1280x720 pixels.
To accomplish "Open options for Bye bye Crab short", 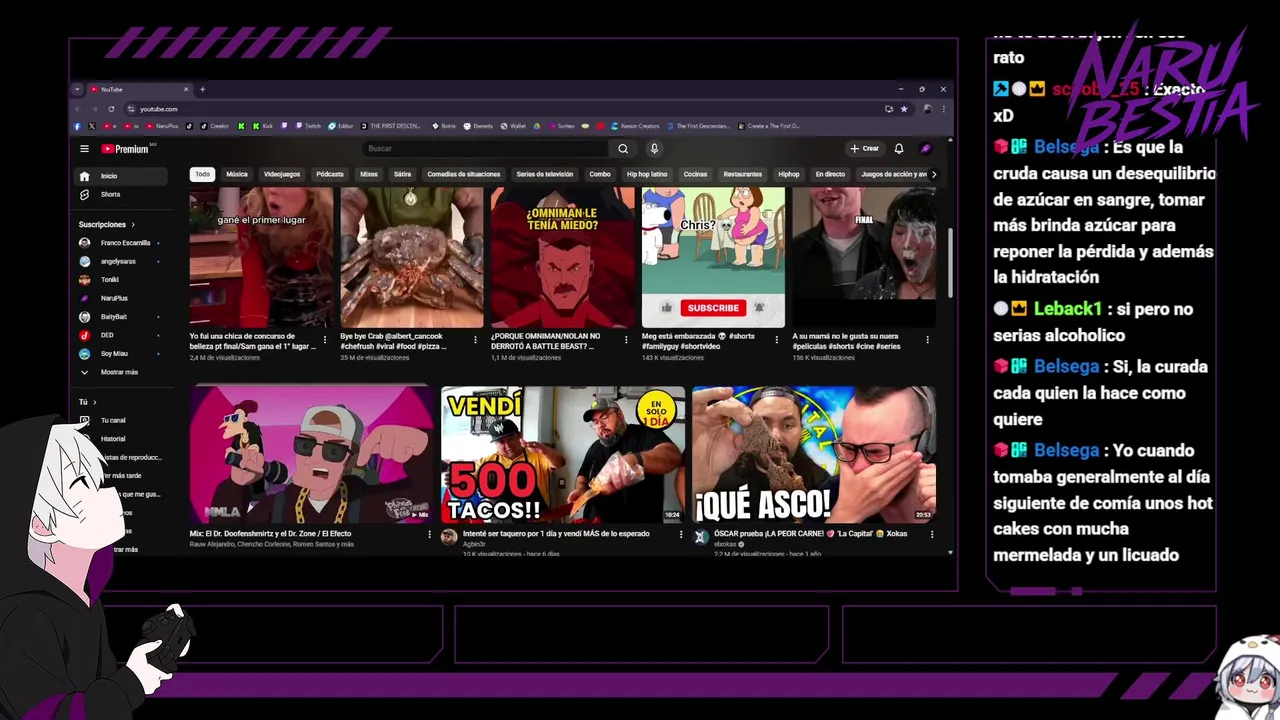I will (475, 340).
